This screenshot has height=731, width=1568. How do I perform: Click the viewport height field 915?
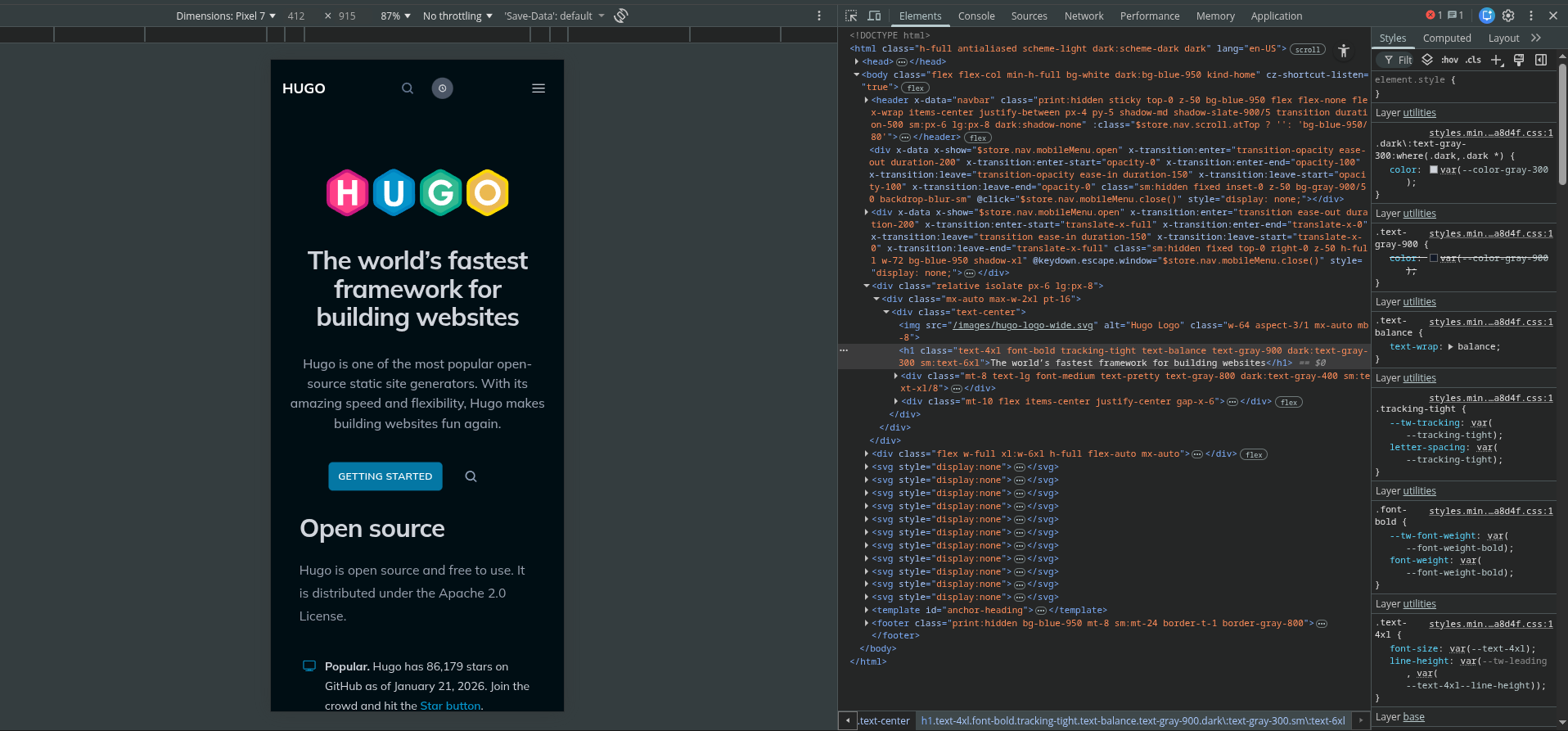point(347,16)
